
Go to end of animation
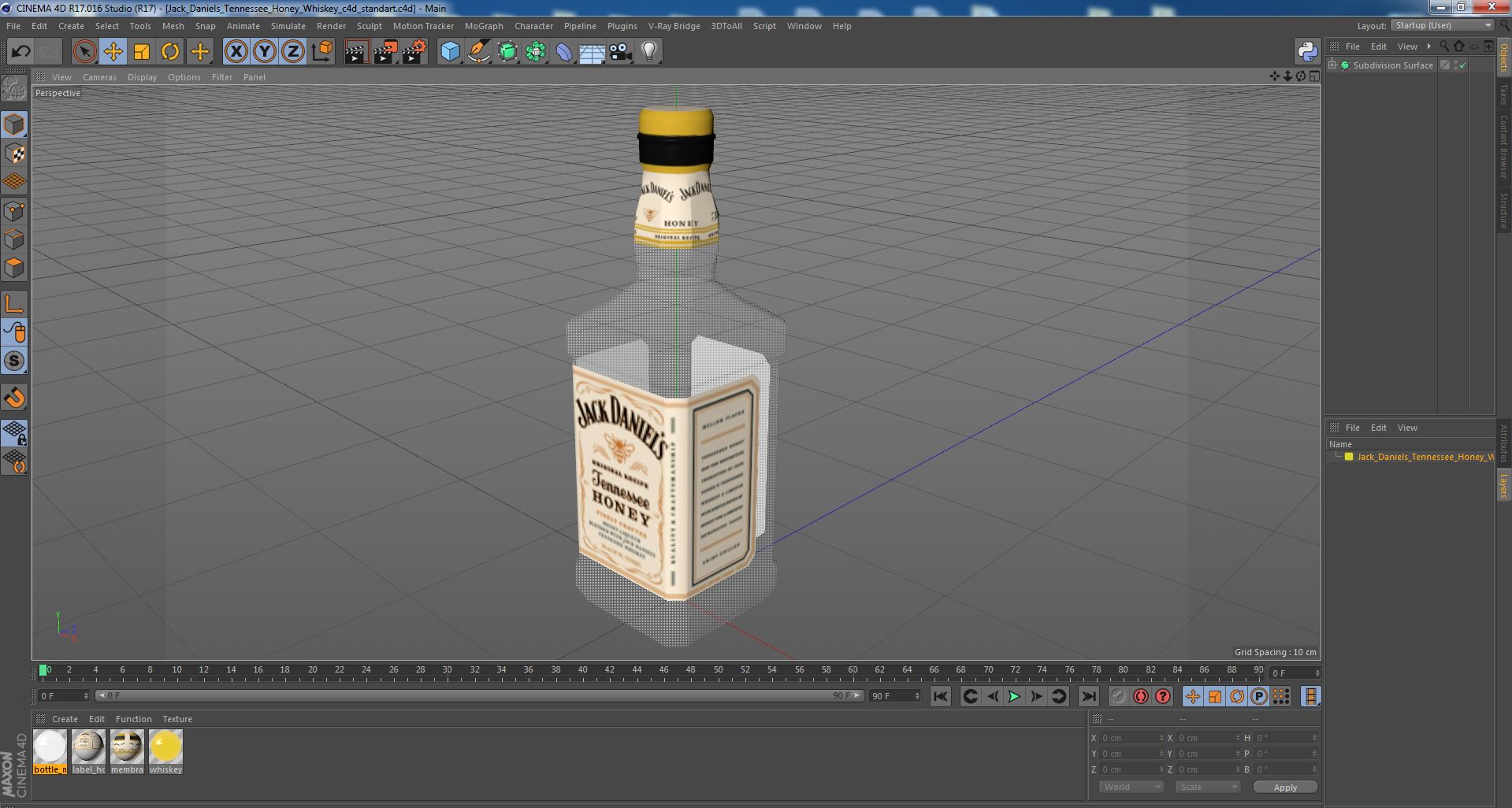(1088, 696)
